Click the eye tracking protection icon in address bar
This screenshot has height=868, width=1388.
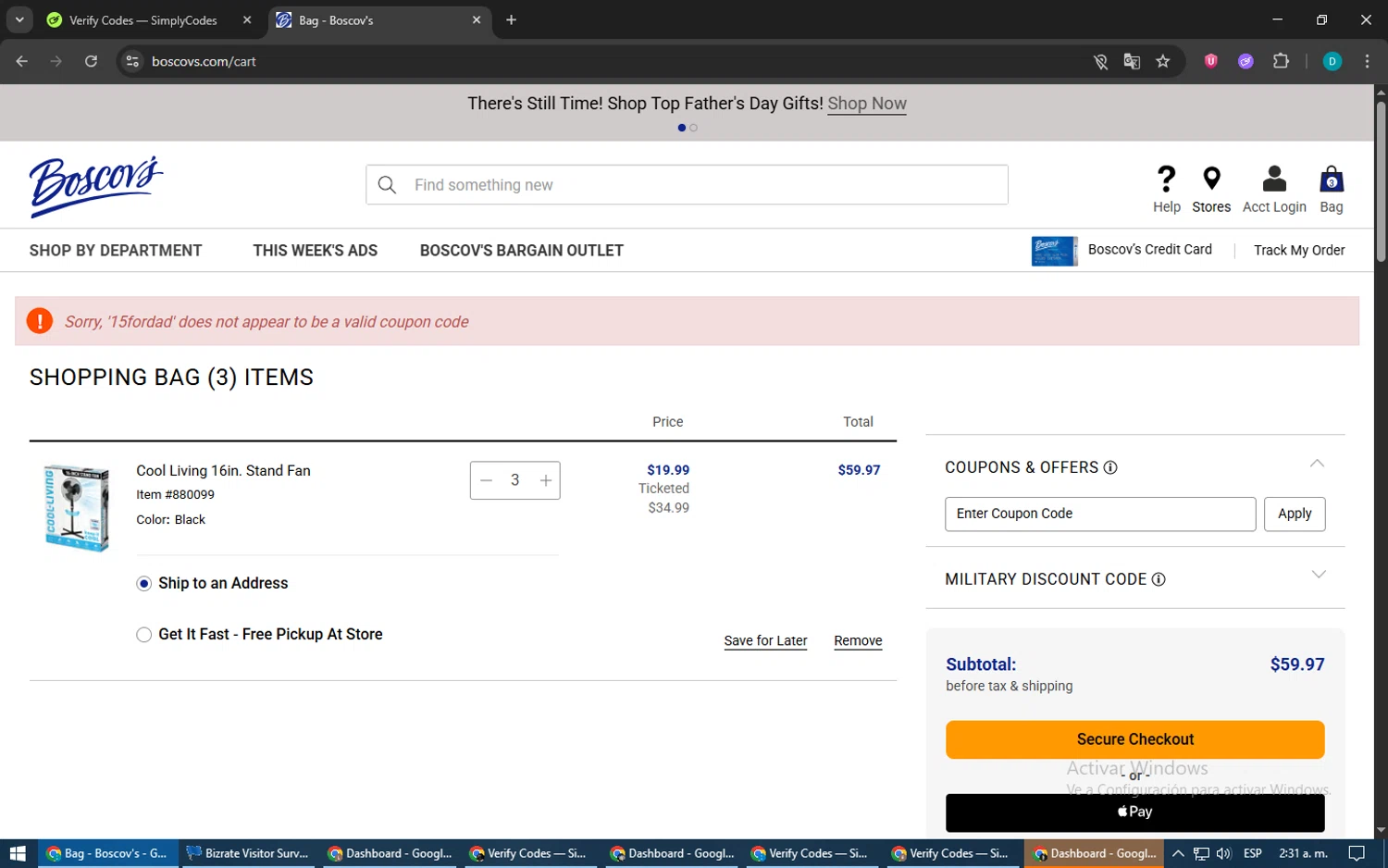pos(1100,61)
